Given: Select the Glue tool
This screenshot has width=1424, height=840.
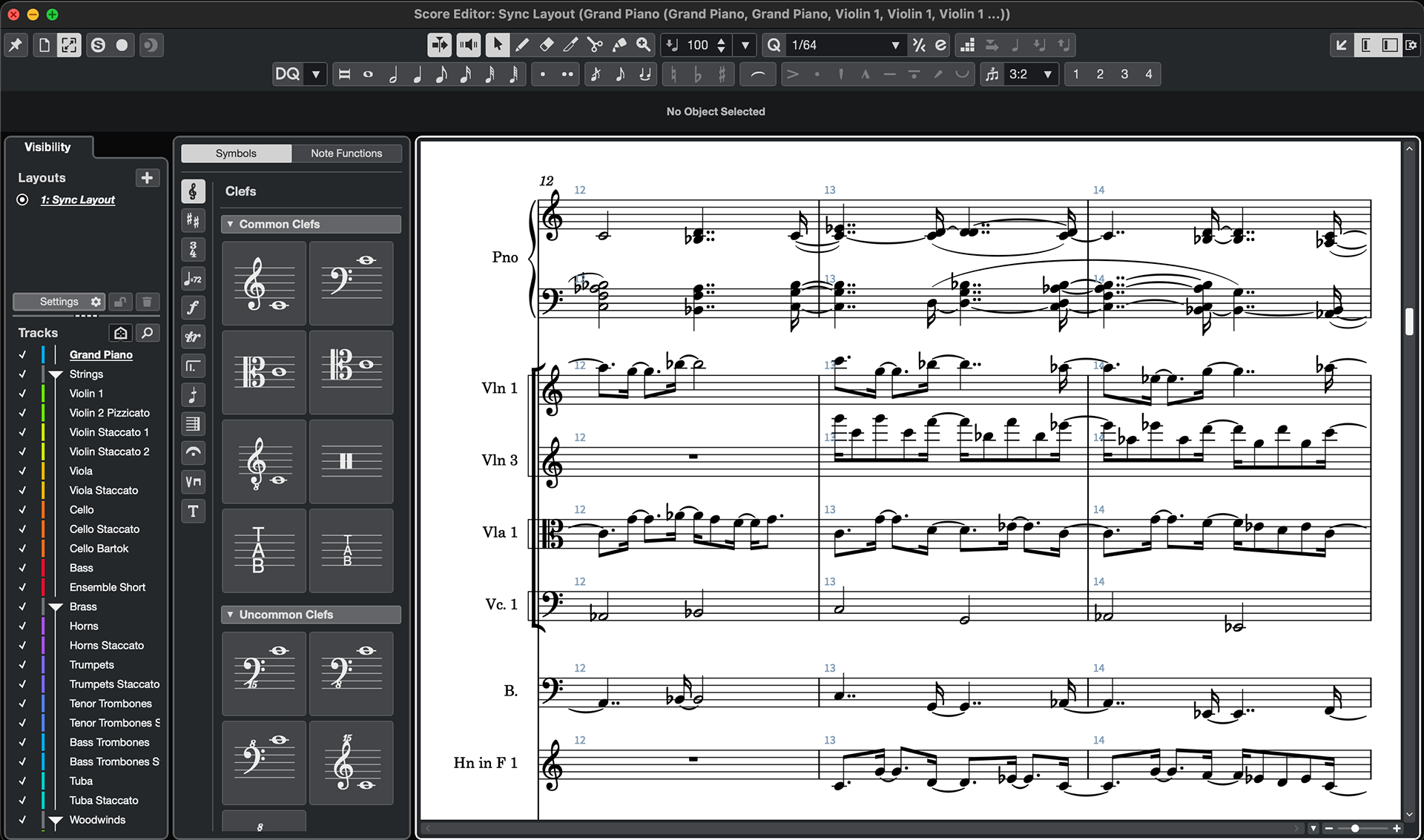Looking at the screenshot, I should (619, 45).
